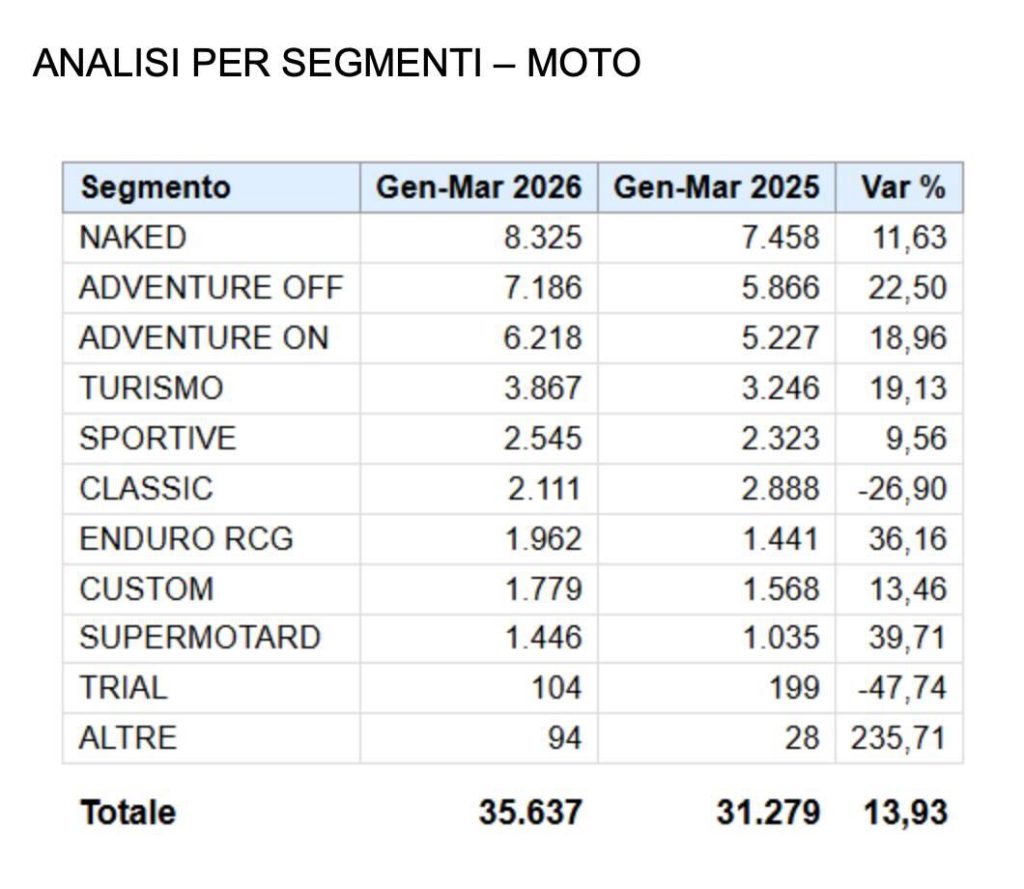Click the Gen-Mar 2025 column header
1024x889 pixels.
(x=716, y=187)
